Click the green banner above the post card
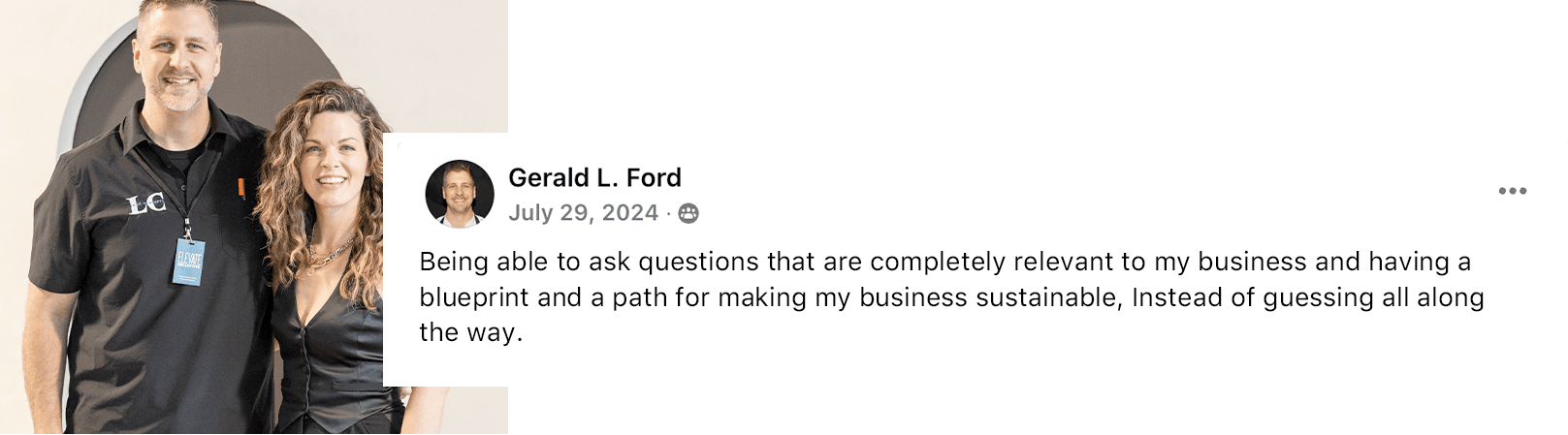 [1036, 66]
